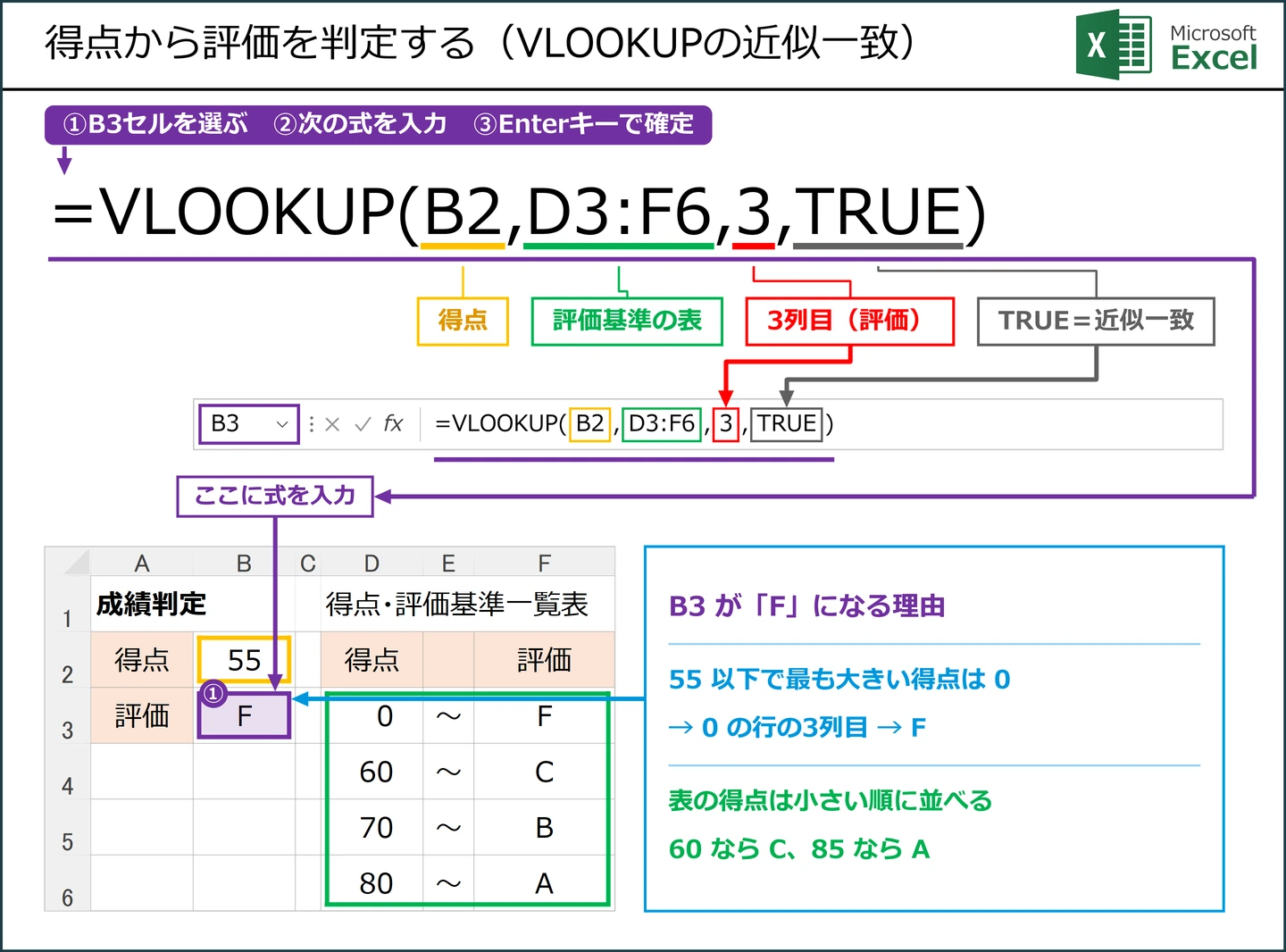
Task: Select column F header
Action: tap(545, 563)
